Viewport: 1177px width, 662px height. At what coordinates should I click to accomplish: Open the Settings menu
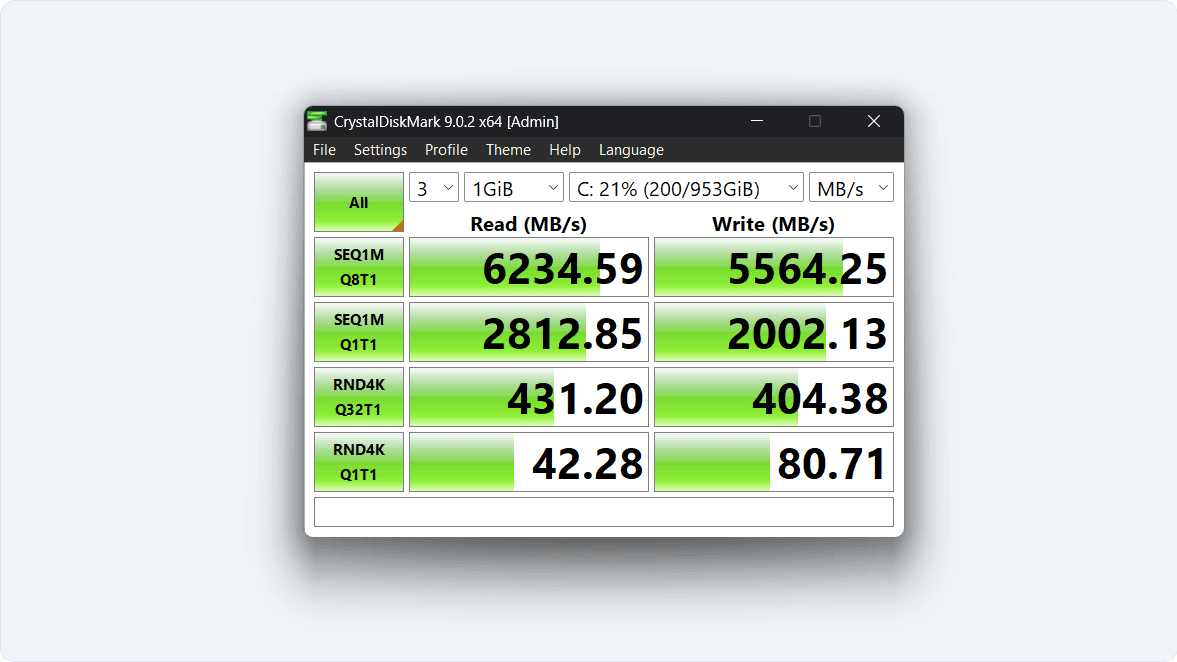click(x=381, y=150)
